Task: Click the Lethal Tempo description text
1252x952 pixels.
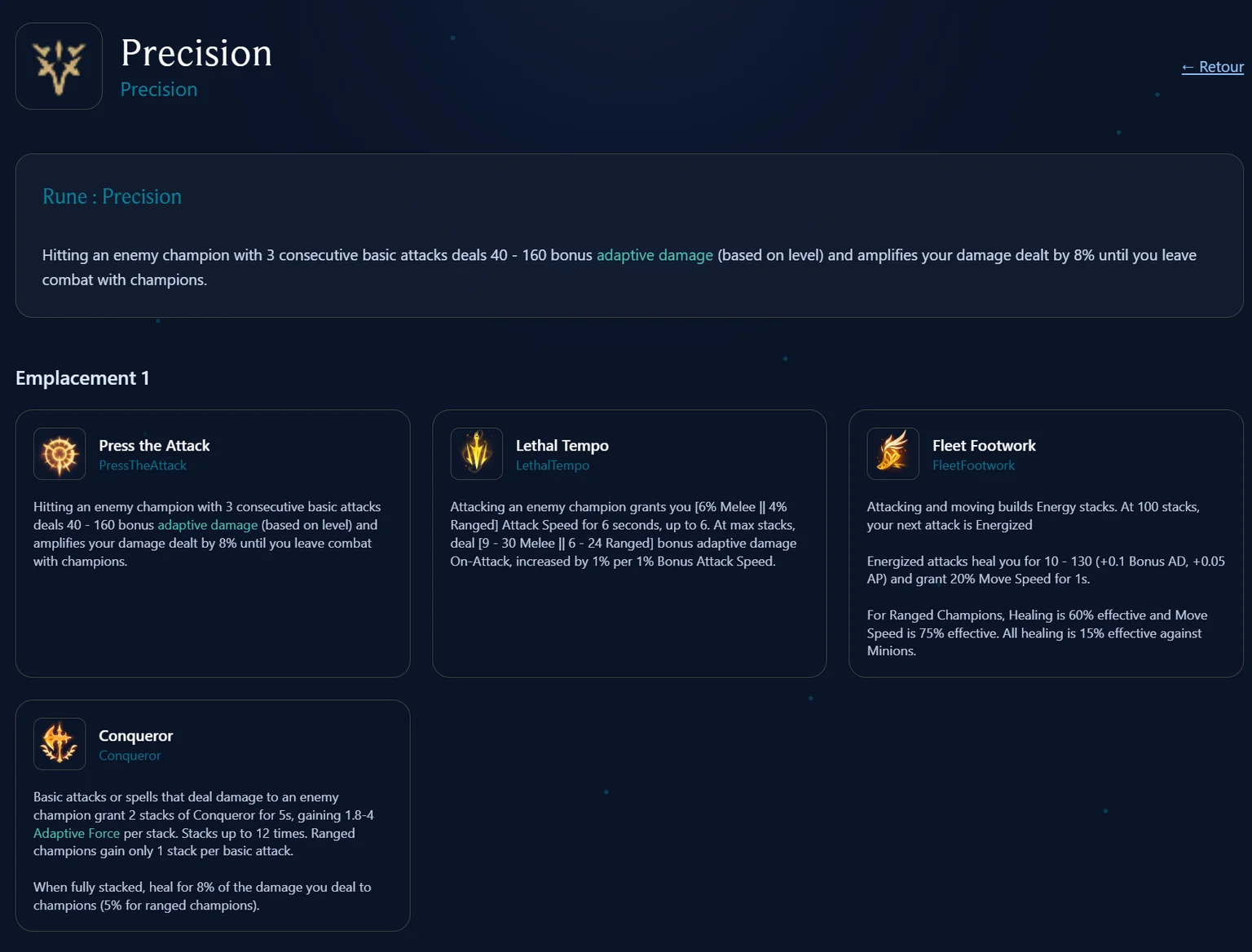Action: pyautogui.click(x=623, y=534)
